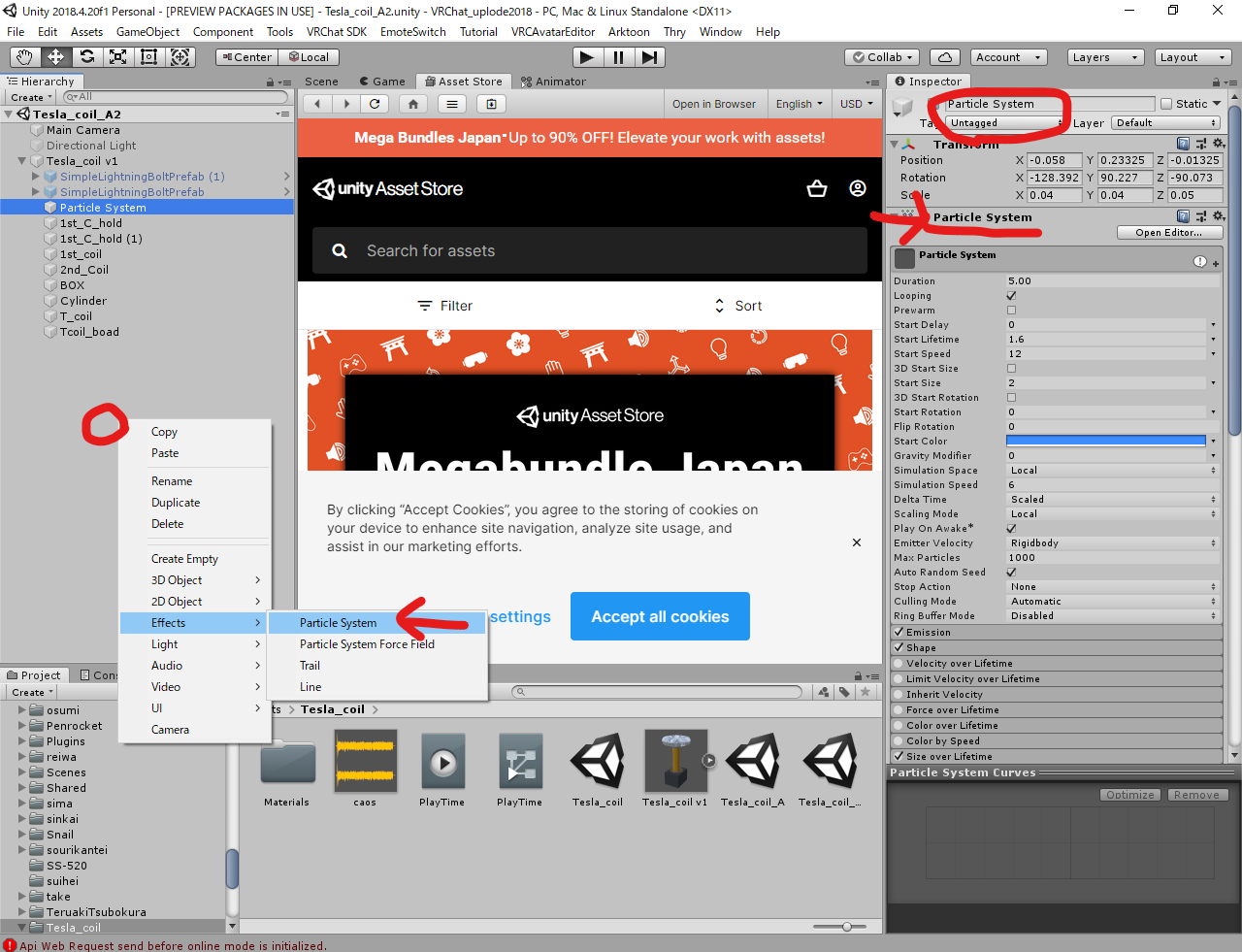
Task: Click the Account button
Action: (x=1006, y=57)
